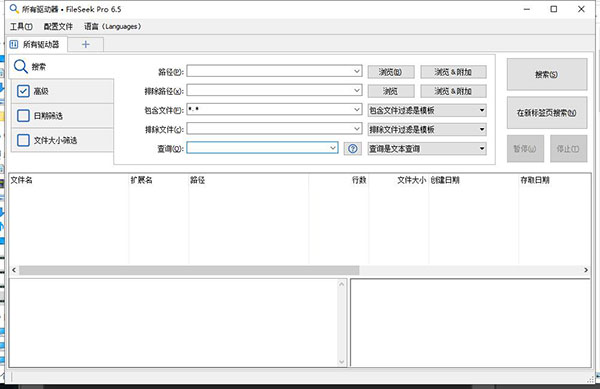The height and width of the screenshot is (389, 600).
Task: Click the 所有驱动器 tab icon
Action: pos(14,44)
